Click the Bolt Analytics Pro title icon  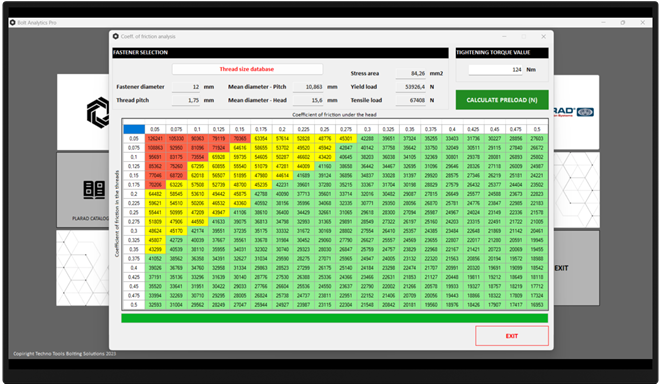(13, 22)
